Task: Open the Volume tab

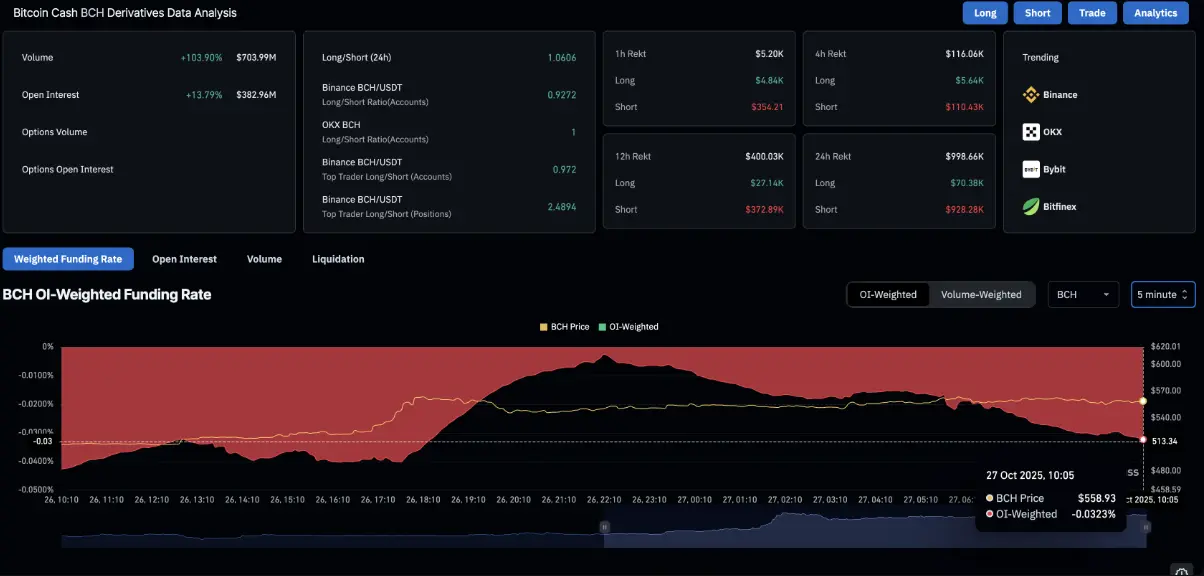Action: click(264, 259)
